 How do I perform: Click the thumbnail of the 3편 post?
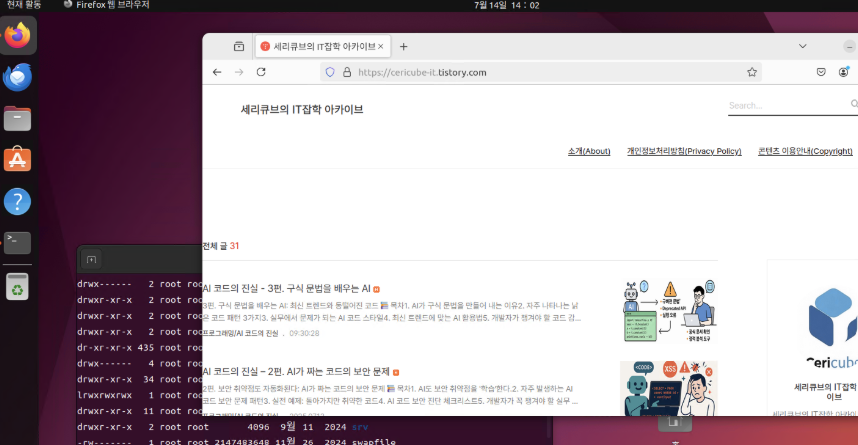point(669,311)
